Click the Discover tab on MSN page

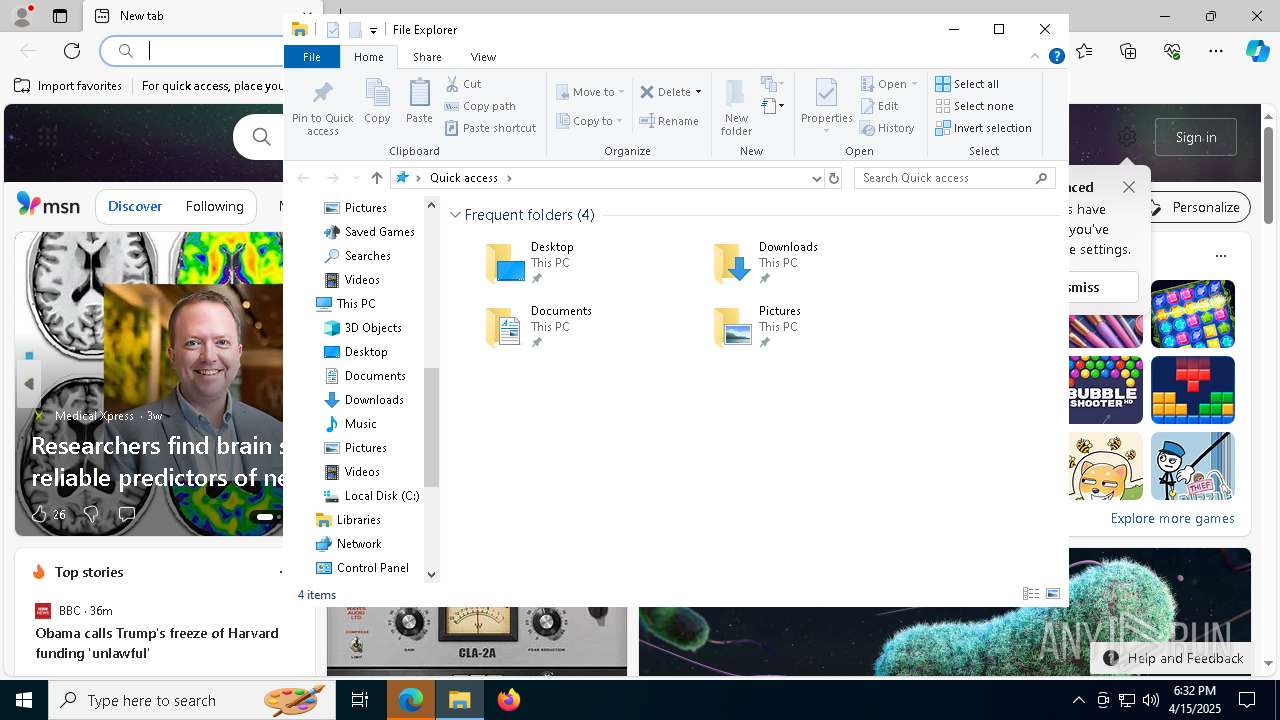click(135, 206)
